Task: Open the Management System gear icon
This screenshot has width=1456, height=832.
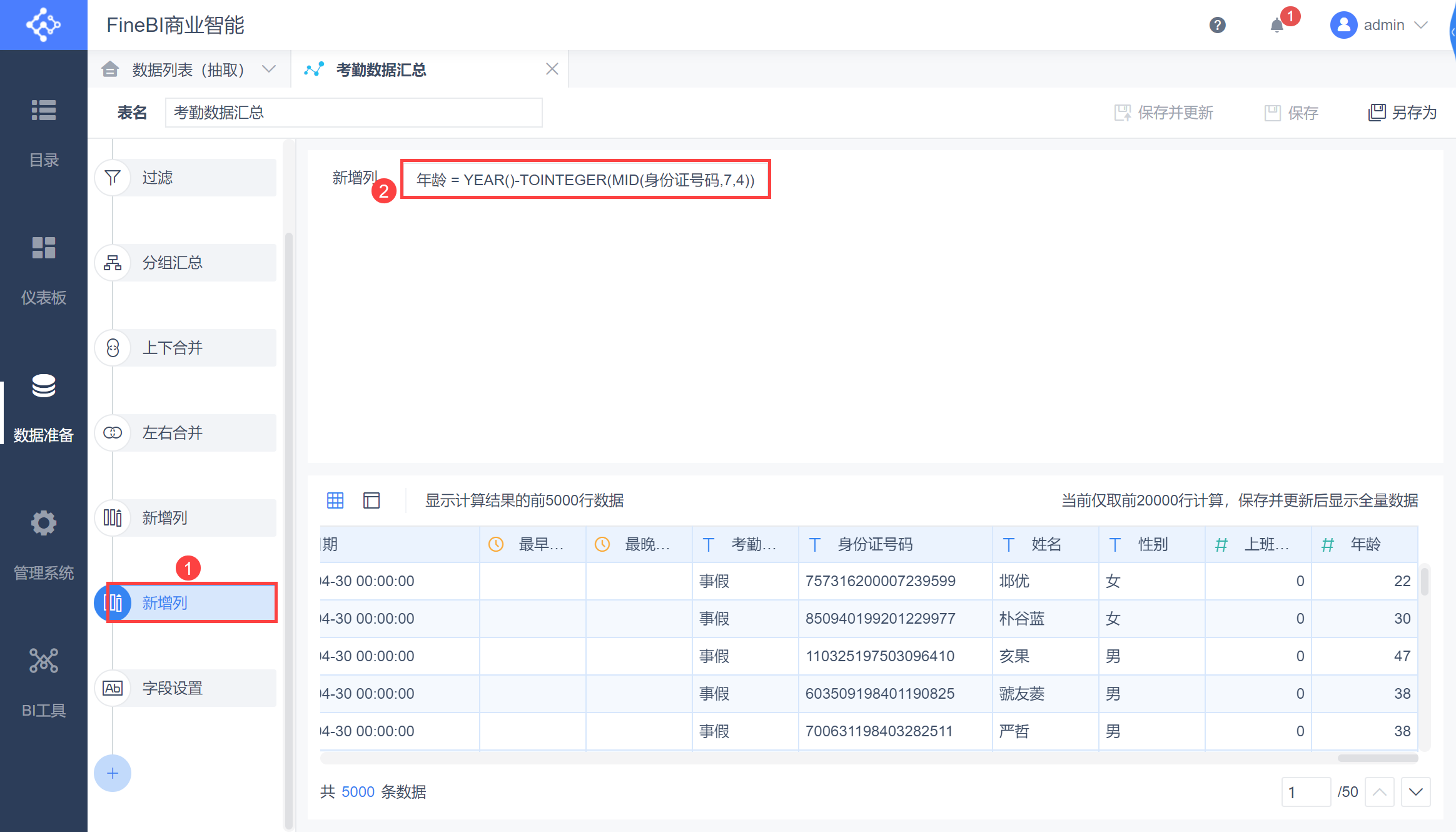Action: tap(44, 523)
